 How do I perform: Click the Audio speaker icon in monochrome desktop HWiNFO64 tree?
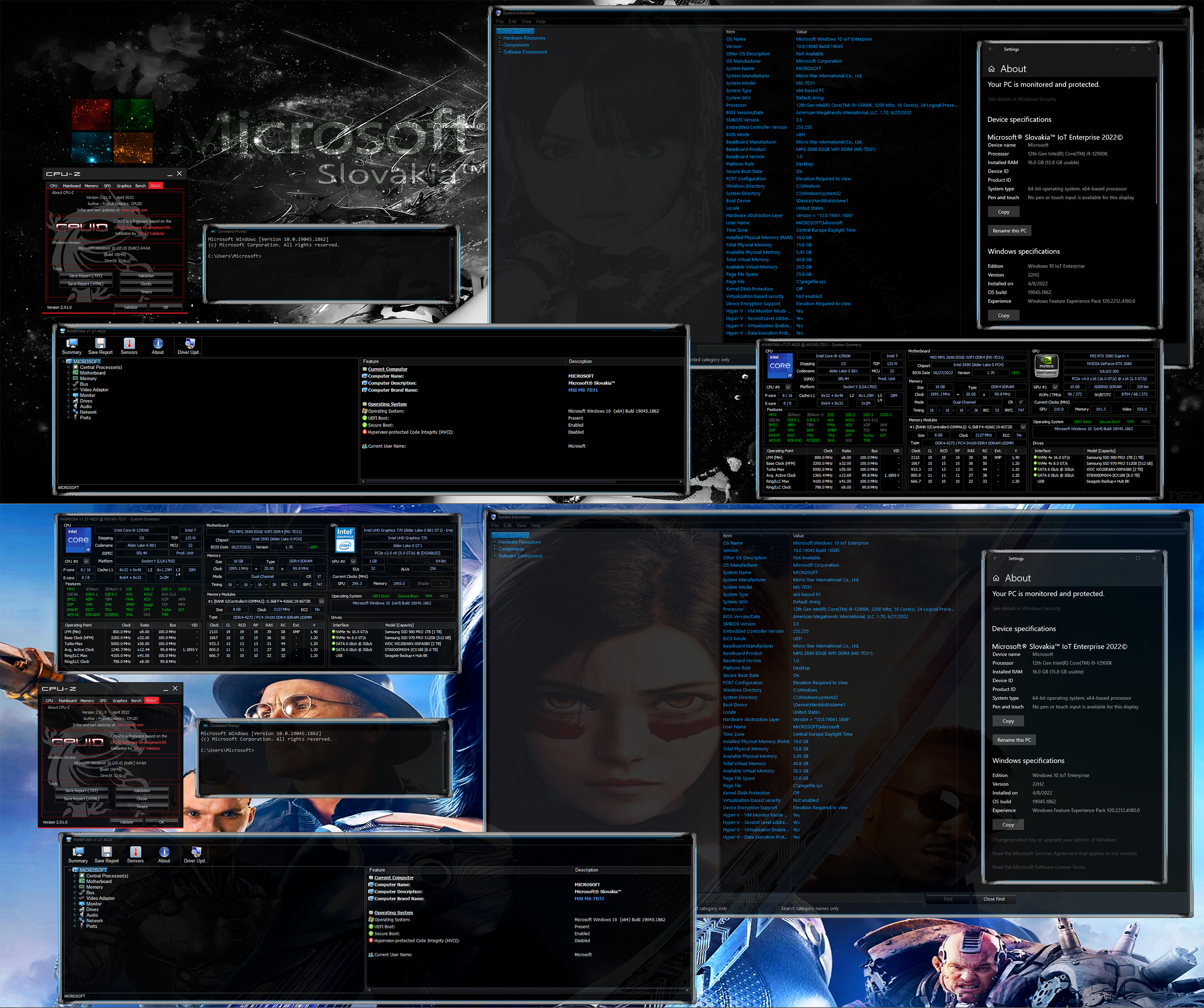(x=75, y=406)
